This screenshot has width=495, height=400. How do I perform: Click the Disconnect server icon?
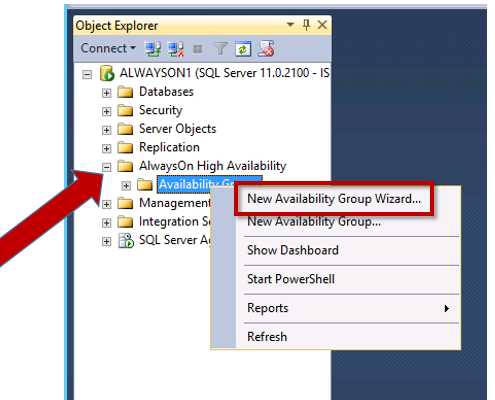[175, 49]
